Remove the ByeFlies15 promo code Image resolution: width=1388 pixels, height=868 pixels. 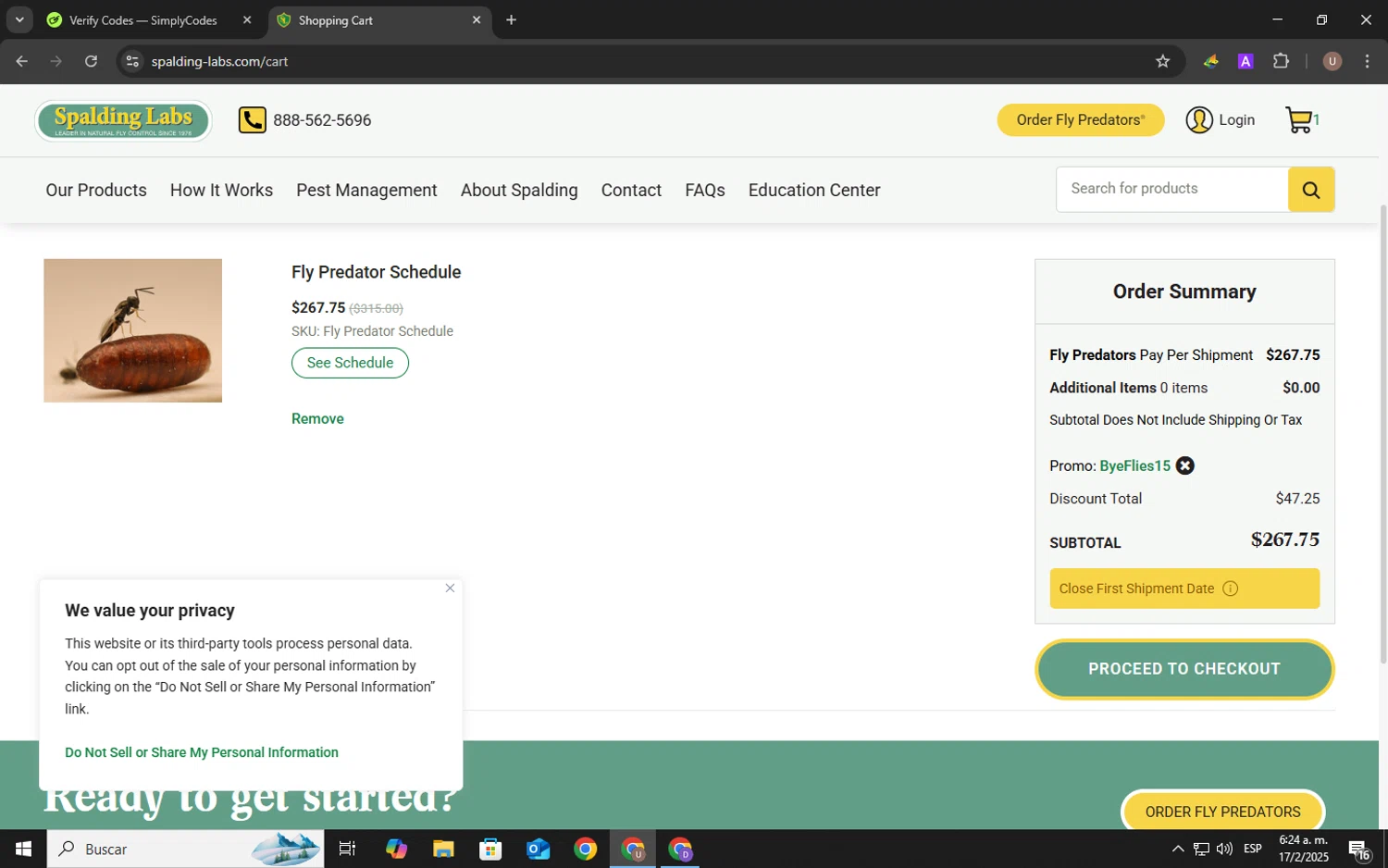point(1184,466)
